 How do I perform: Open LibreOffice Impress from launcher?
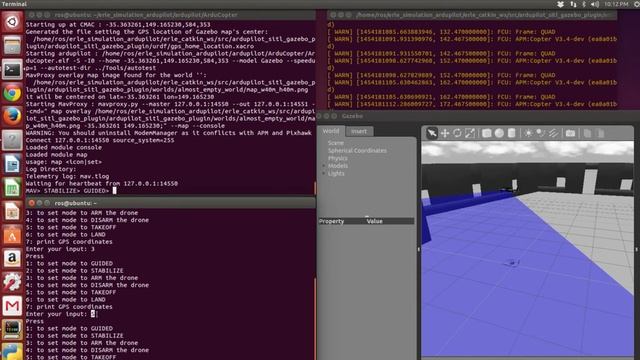click(x=12, y=211)
